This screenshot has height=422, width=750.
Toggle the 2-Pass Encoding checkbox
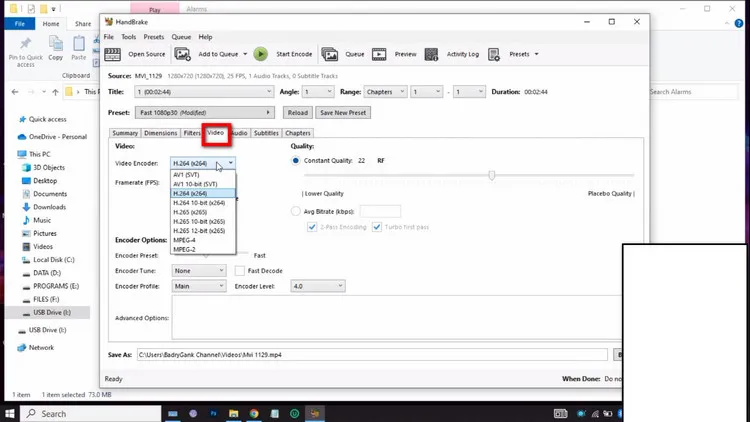point(312,227)
